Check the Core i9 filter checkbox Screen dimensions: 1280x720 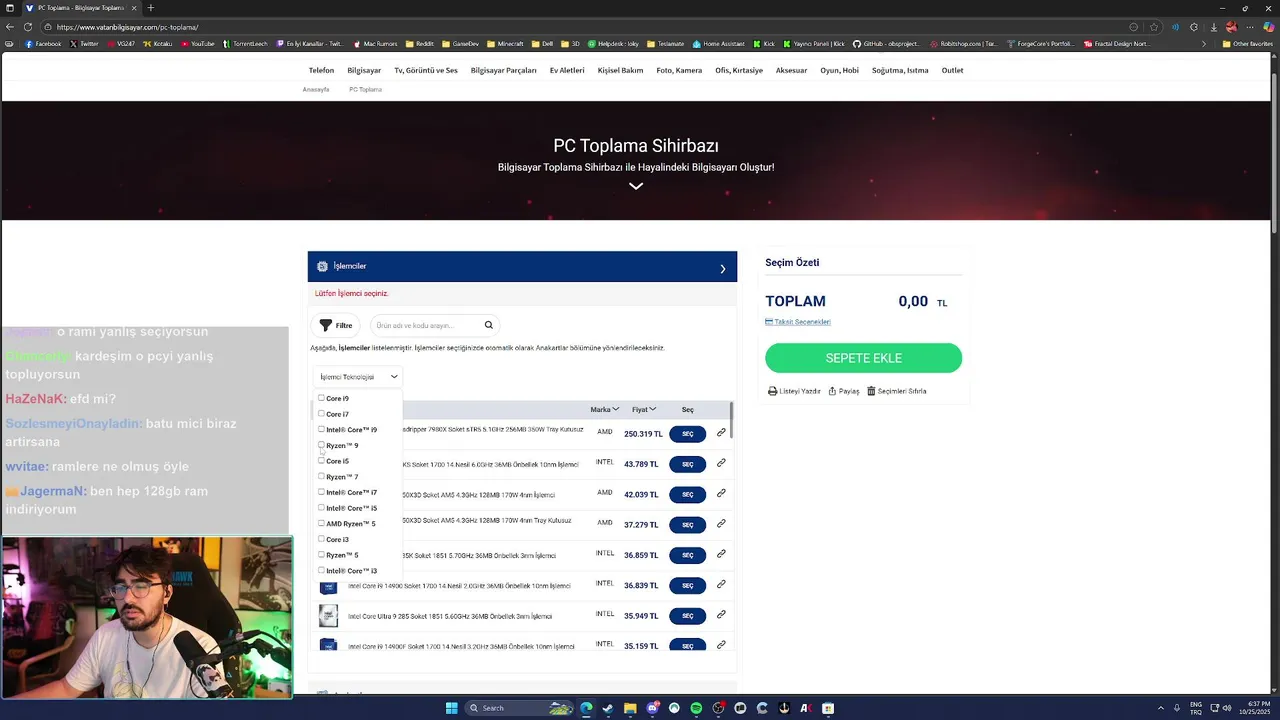pyautogui.click(x=321, y=398)
